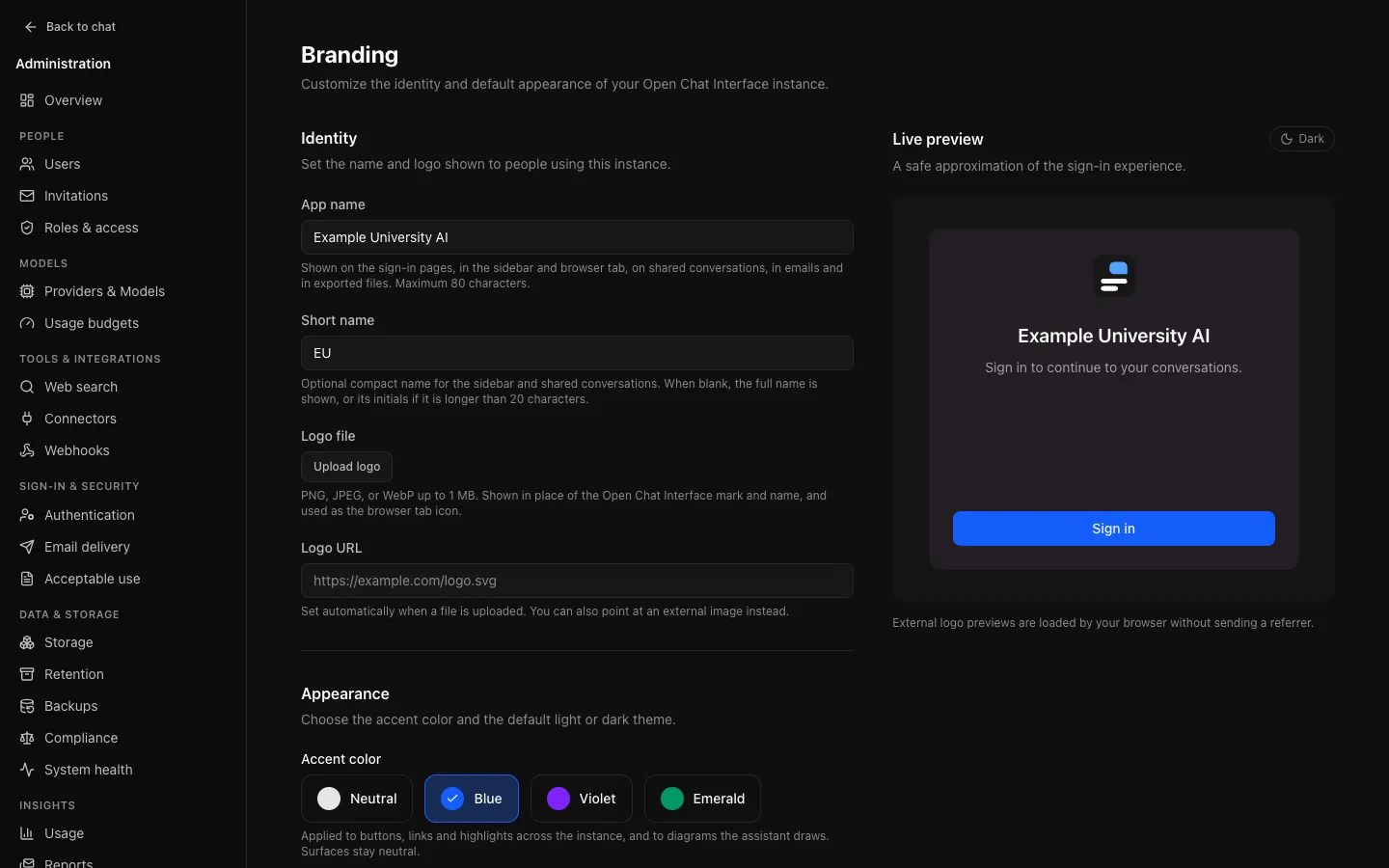
Task: Click the Users people icon
Action: [x=27, y=164]
